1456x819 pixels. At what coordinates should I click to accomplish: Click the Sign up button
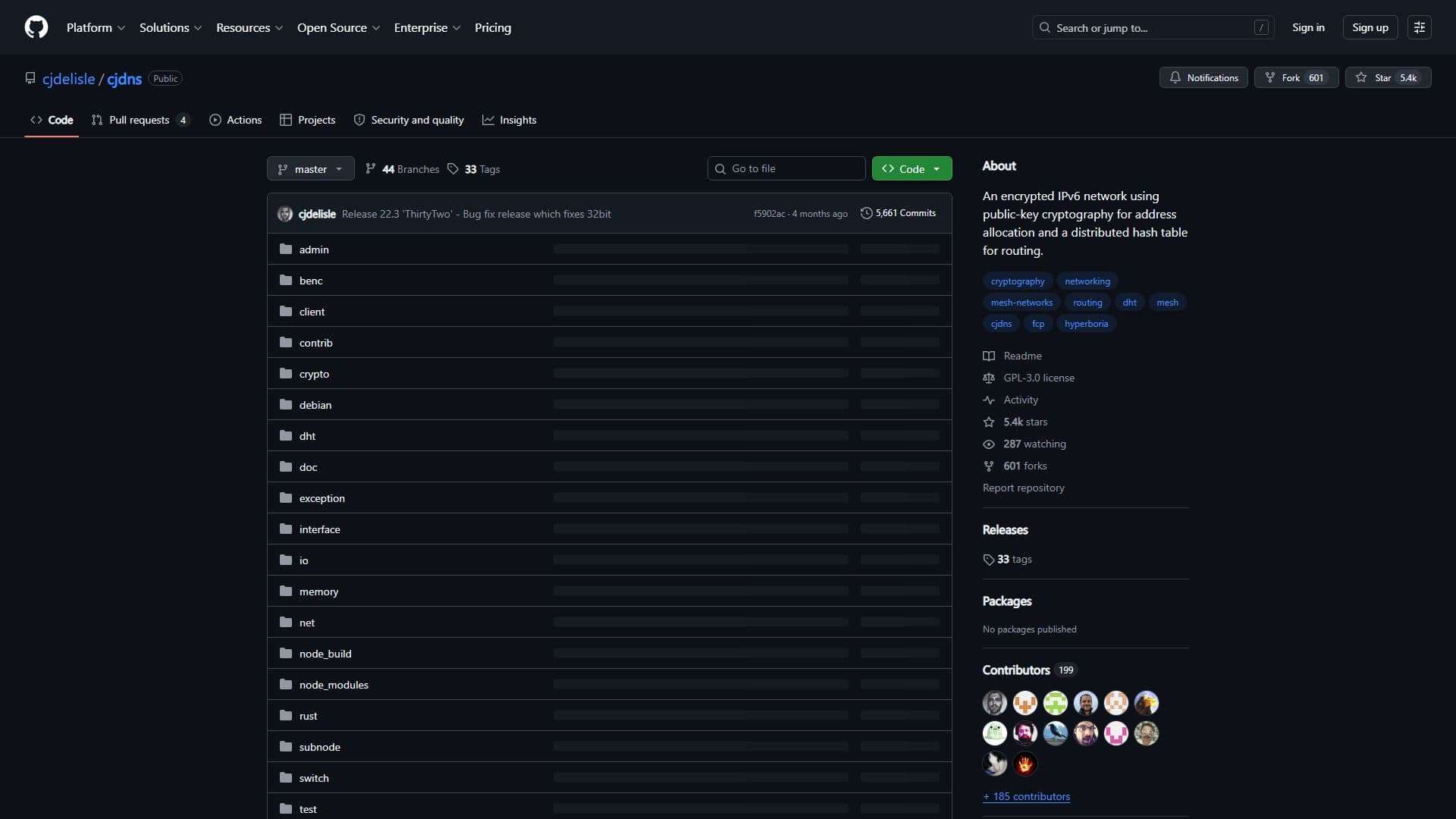pos(1370,27)
